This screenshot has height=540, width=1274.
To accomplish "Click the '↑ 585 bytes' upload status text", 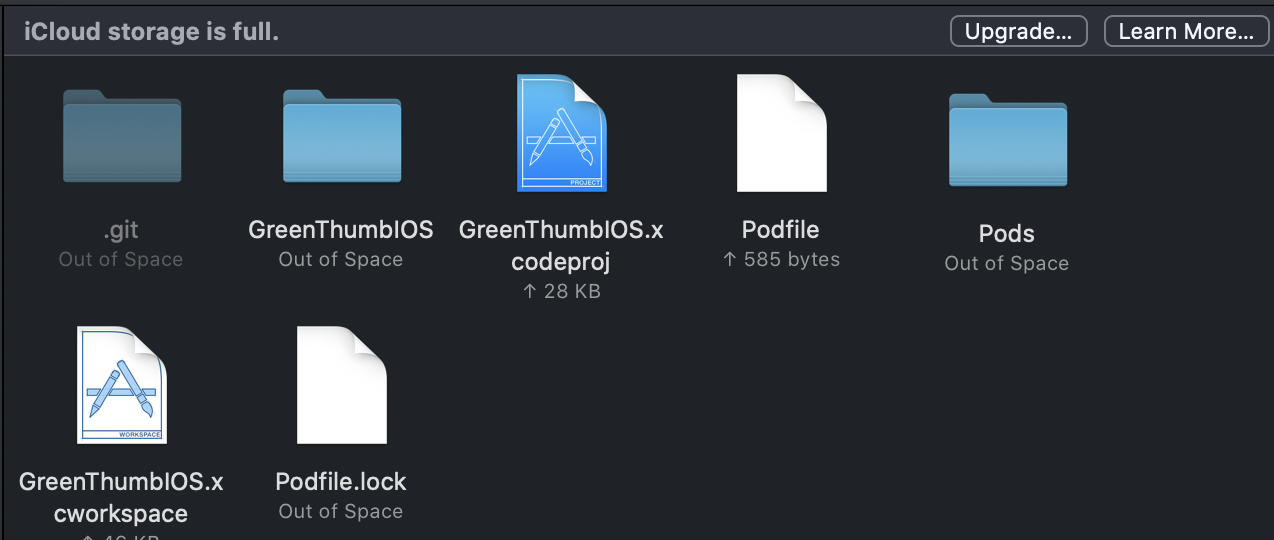I will [781, 260].
